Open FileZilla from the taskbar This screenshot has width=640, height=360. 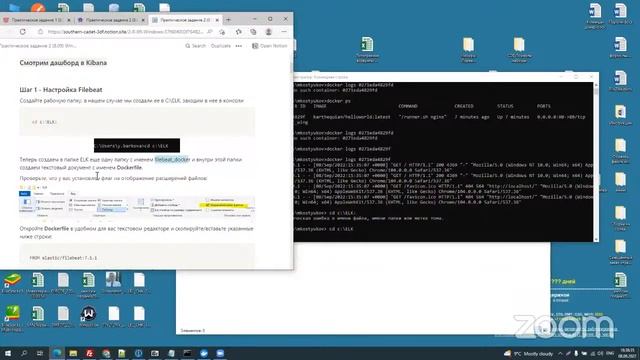tap(89, 353)
